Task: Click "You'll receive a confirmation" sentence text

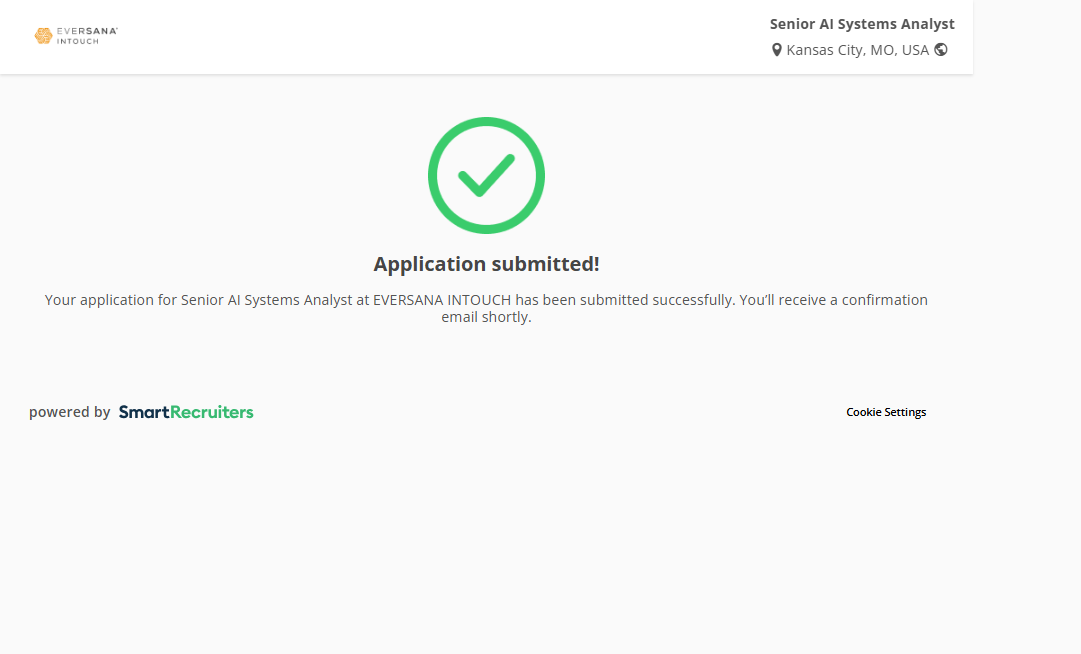Action: click(x=833, y=300)
